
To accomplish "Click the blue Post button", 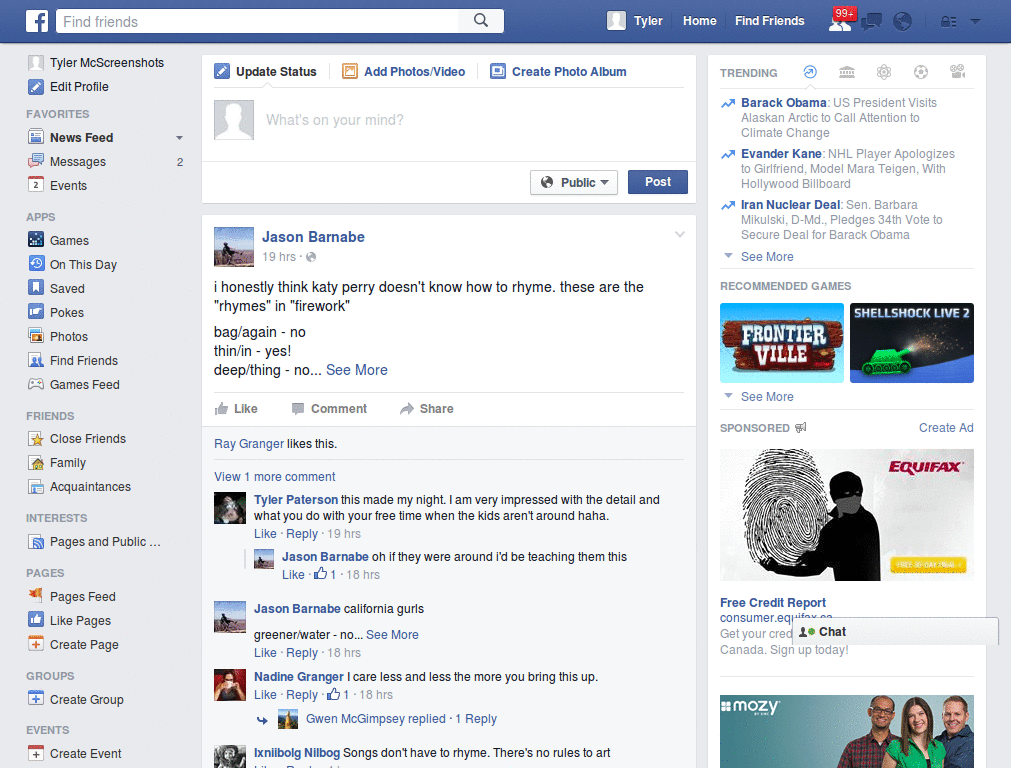I will tap(658, 182).
